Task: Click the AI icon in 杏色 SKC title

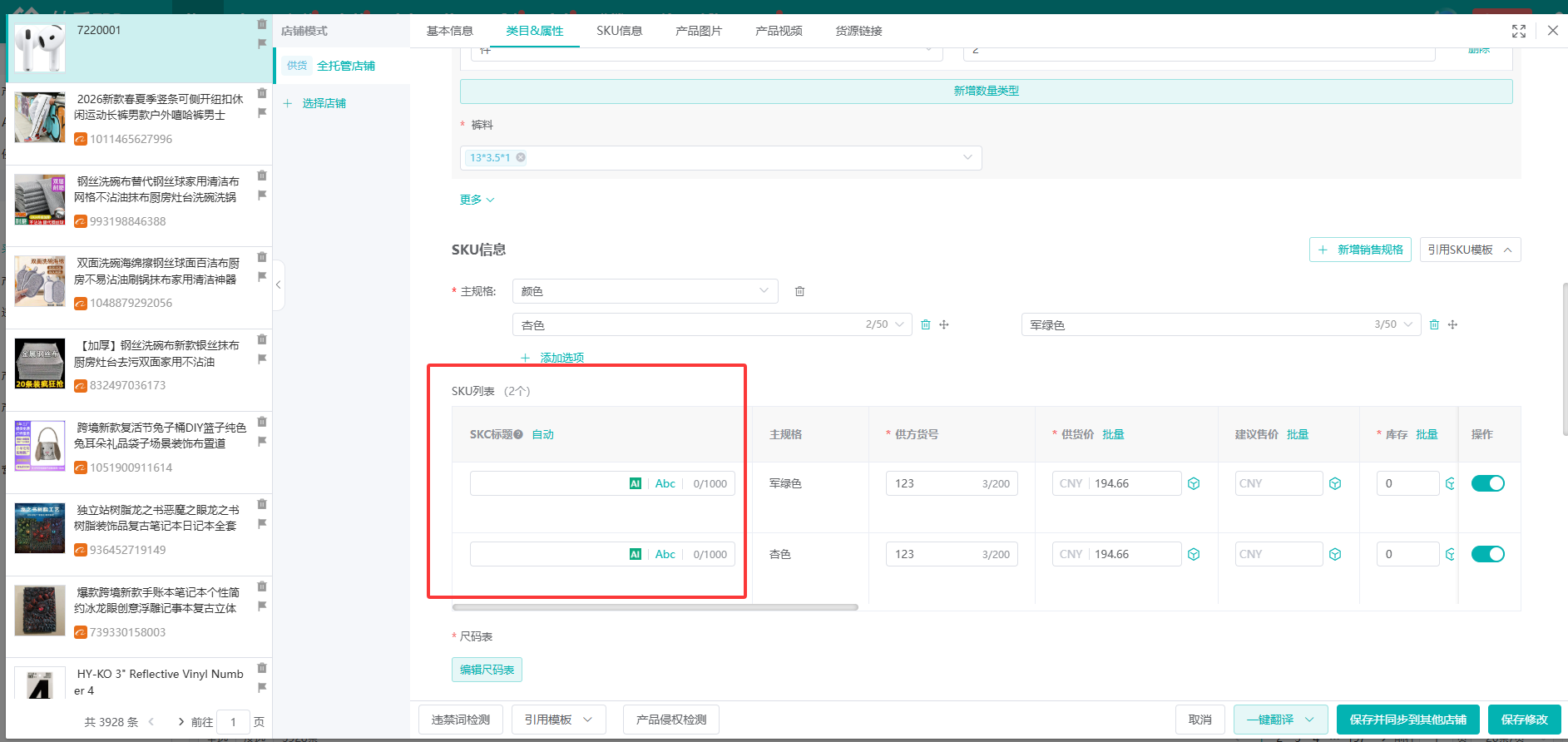Action: coord(636,554)
